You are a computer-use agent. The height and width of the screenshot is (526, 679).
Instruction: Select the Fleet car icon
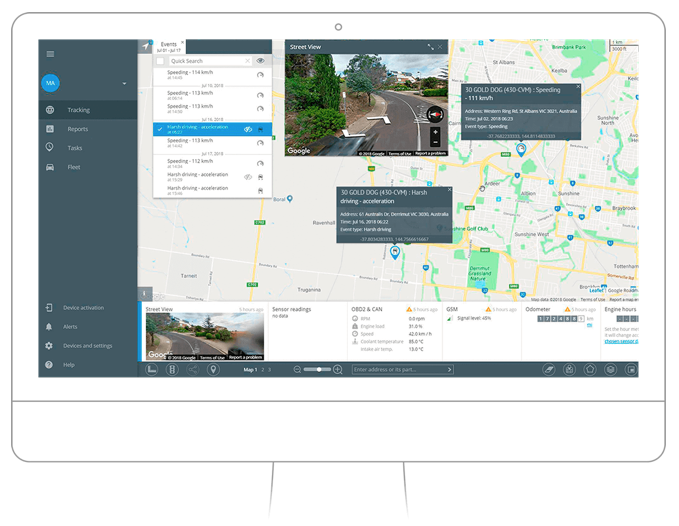(x=50, y=167)
